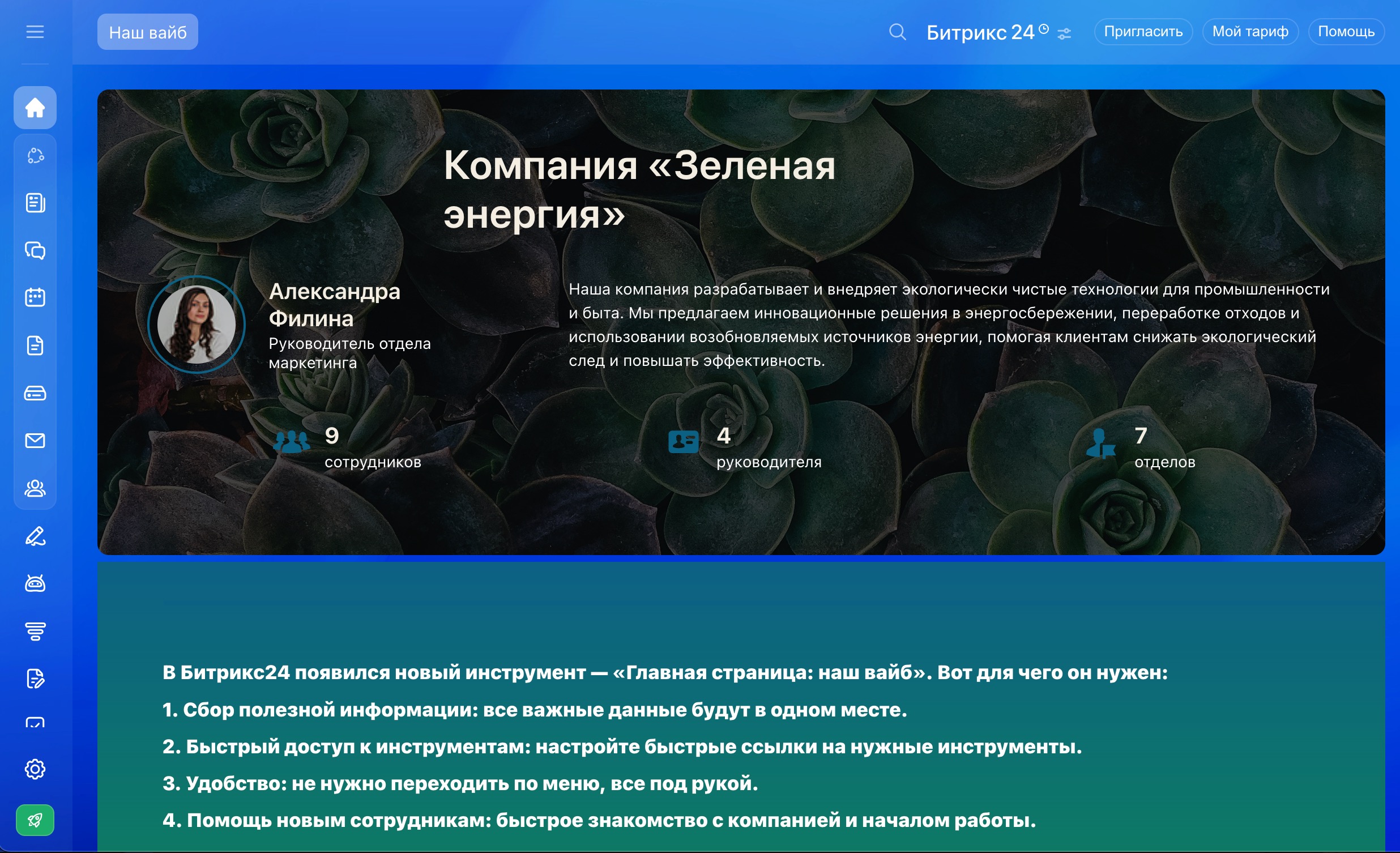The height and width of the screenshot is (853, 1400).
Task: Open search with the magnifier icon
Action: tap(897, 32)
